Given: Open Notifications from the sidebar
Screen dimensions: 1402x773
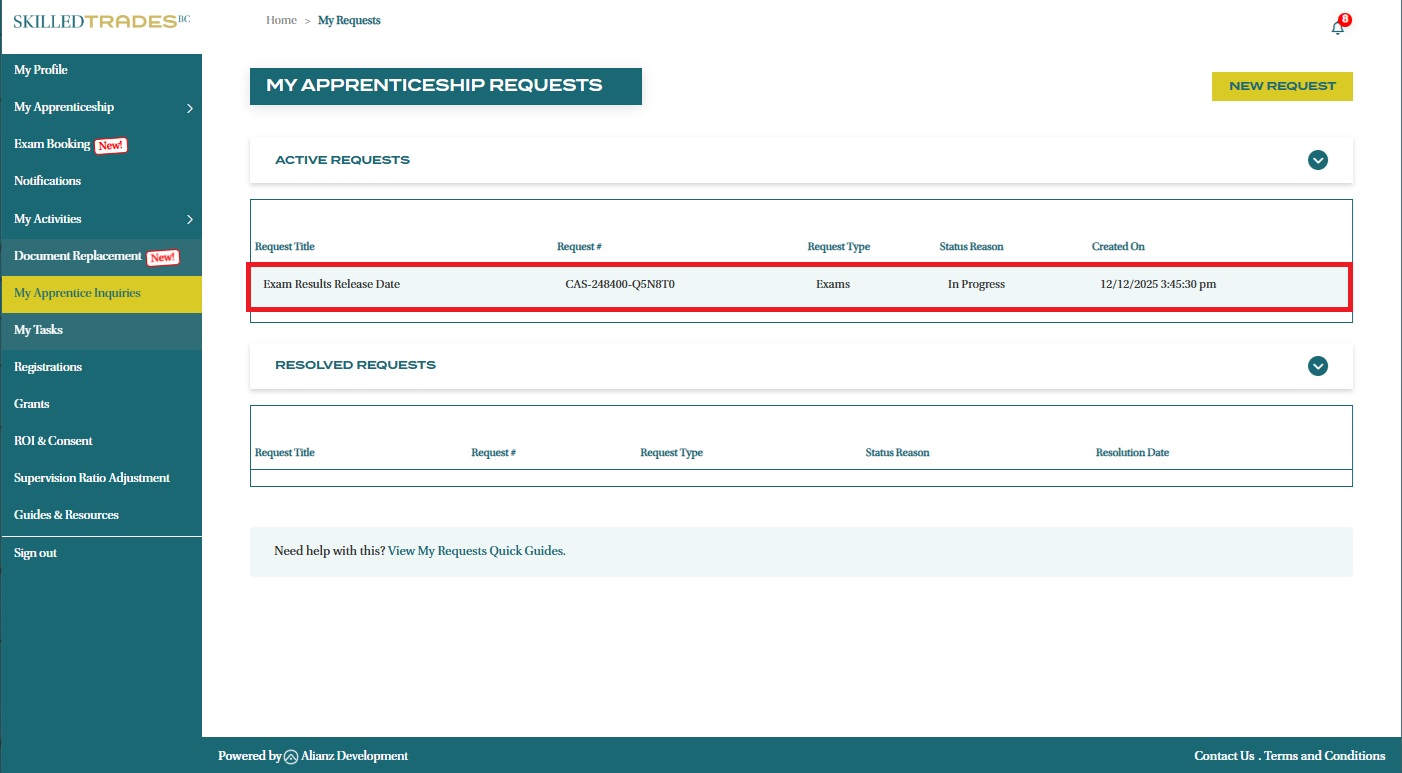Looking at the screenshot, I should click(x=47, y=181).
